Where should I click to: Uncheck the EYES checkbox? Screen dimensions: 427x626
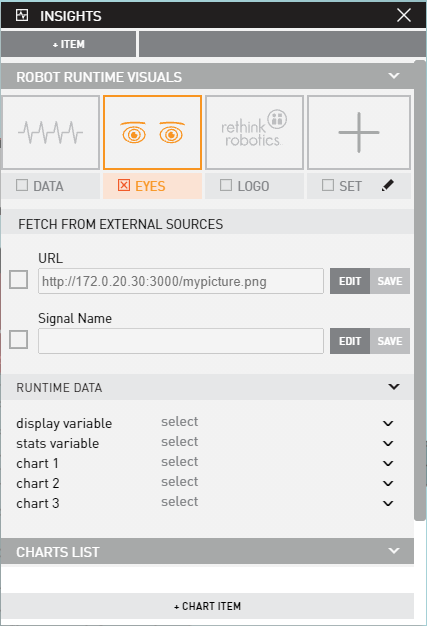pyautogui.click(x=124, y=185)
